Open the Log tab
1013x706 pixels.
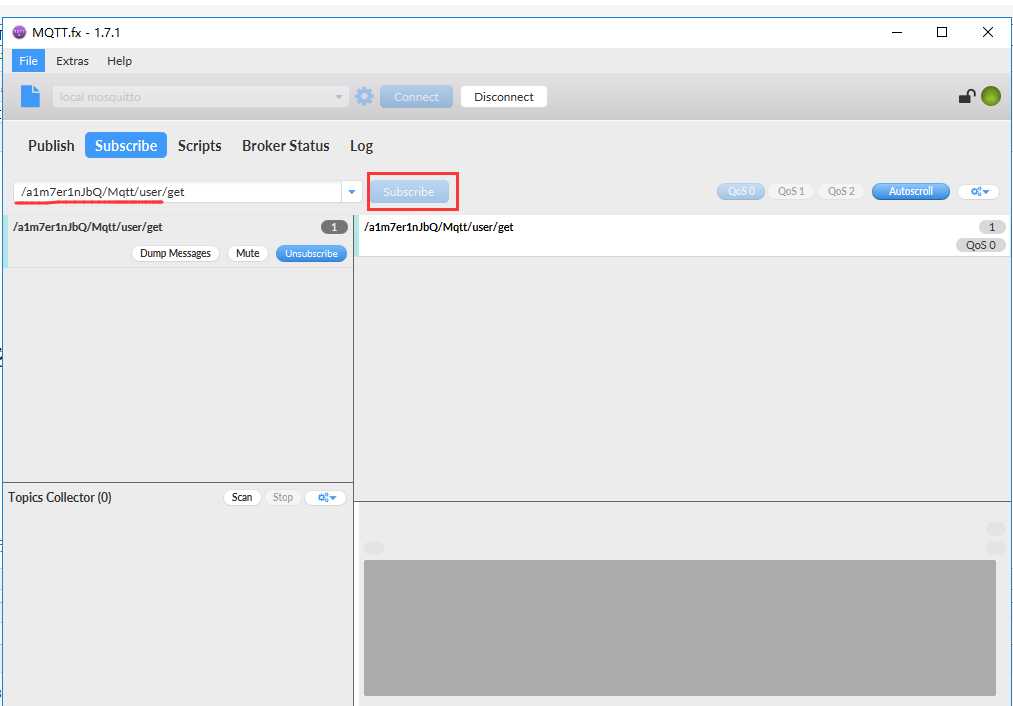tap(361, 145)
